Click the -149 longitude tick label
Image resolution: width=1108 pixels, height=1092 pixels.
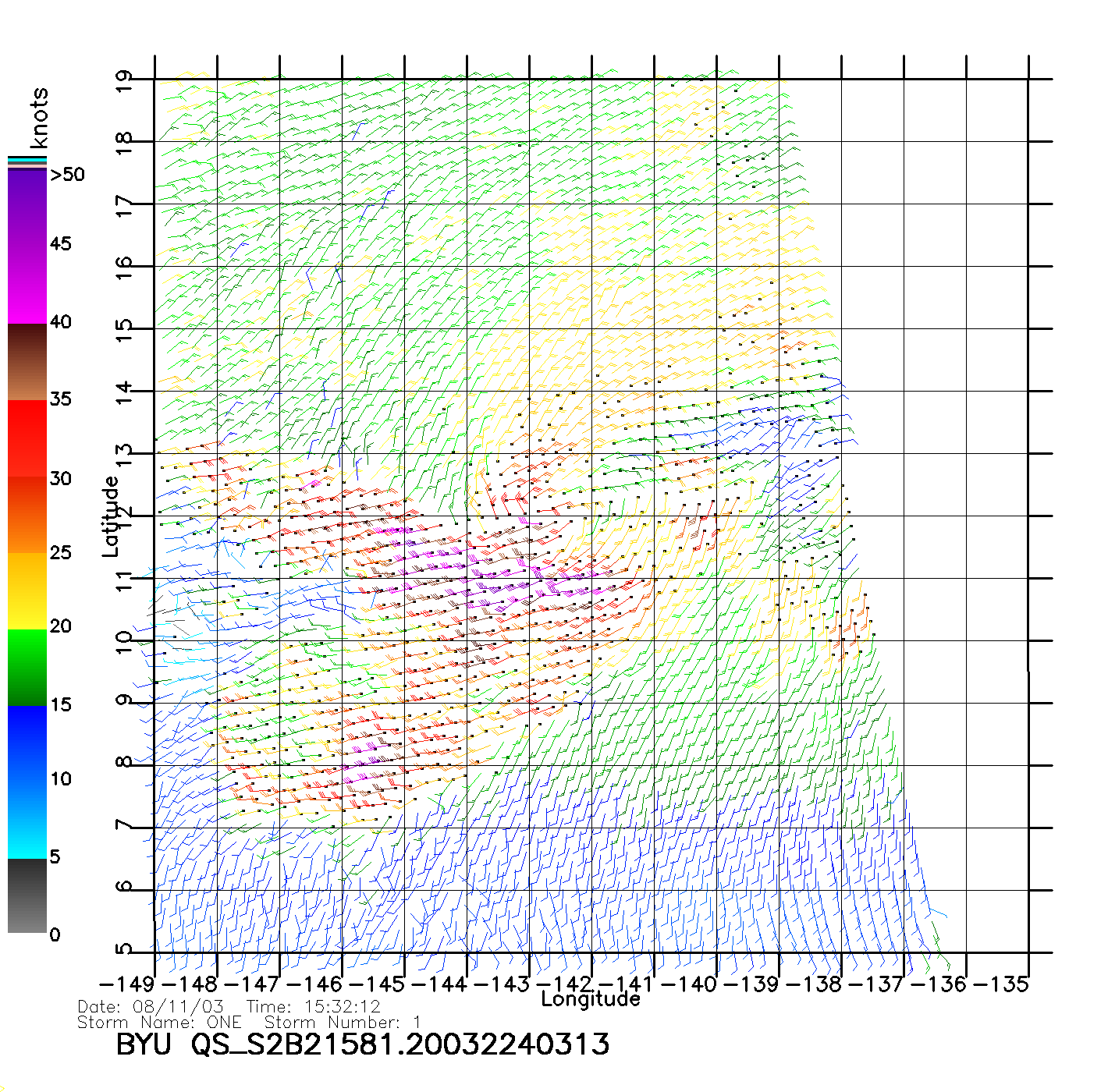click(x=127, y=984)
